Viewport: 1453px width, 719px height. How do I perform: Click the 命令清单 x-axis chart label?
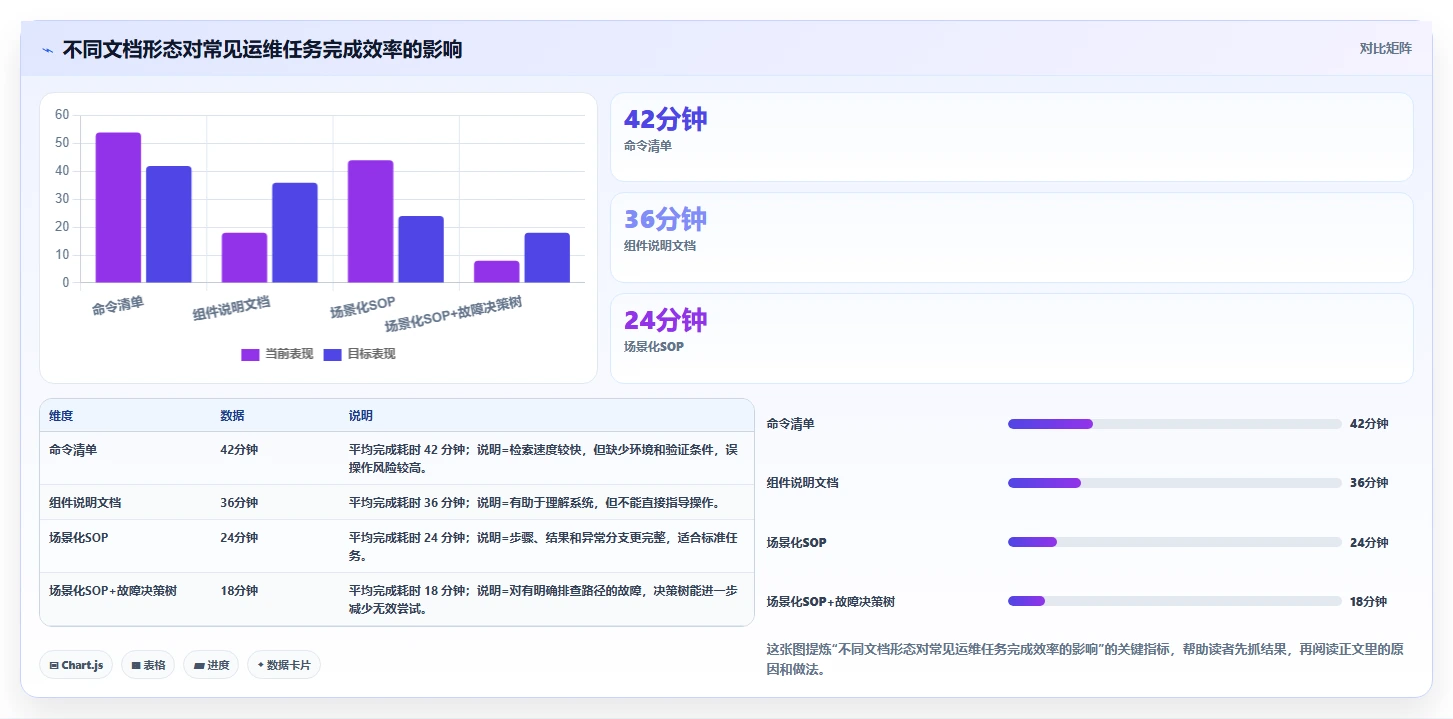point(118,306)
